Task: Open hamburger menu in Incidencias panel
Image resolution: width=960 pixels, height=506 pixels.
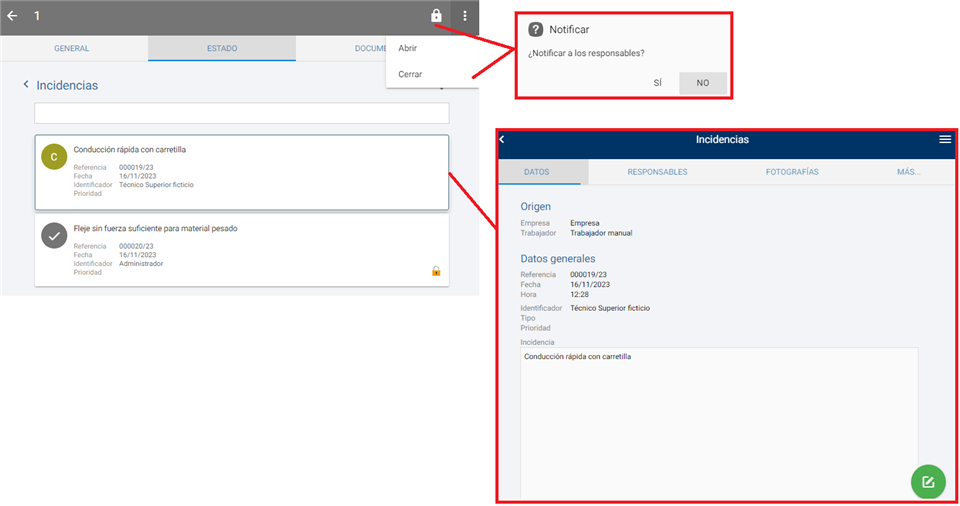Action: (945, 140)
